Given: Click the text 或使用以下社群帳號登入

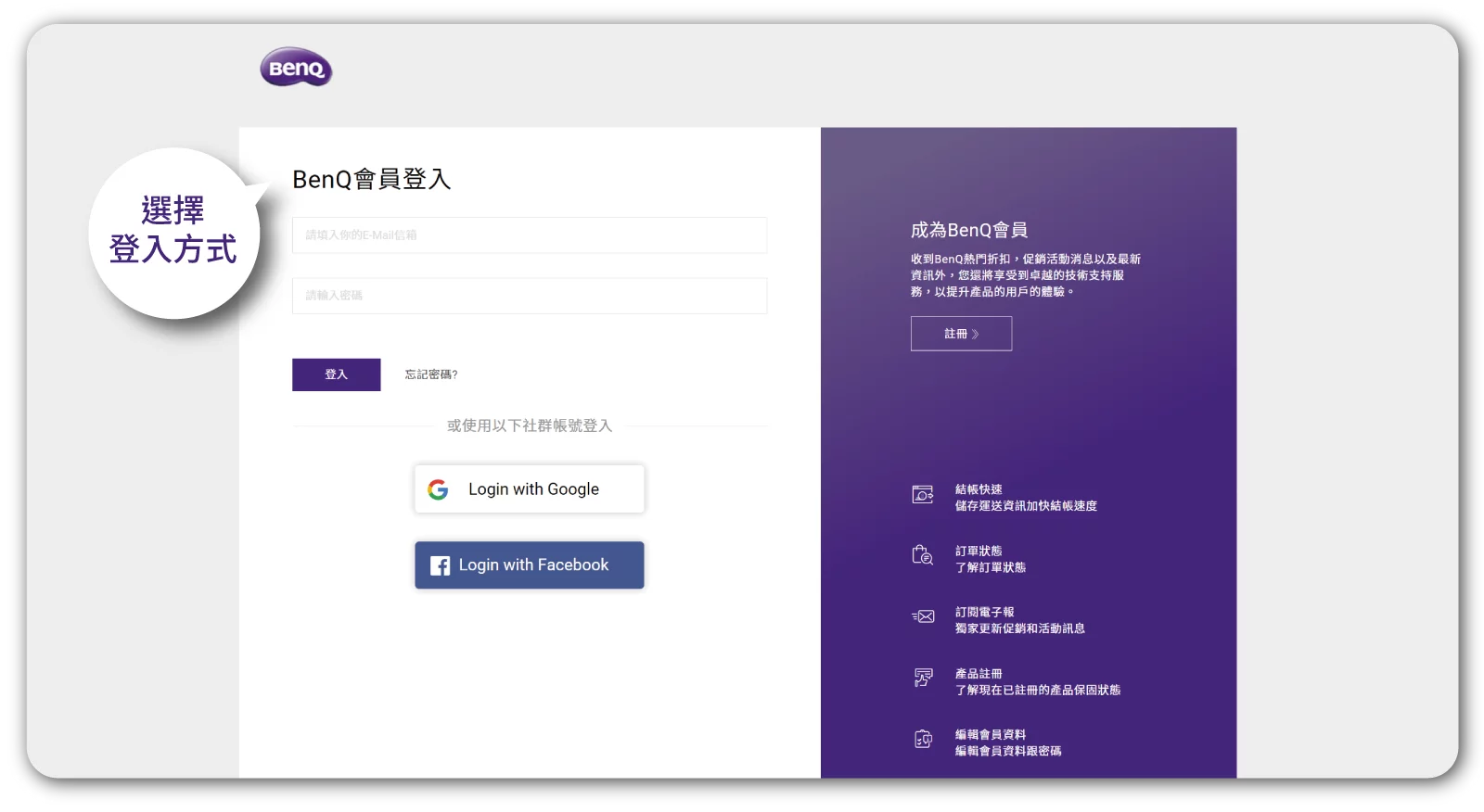Looking at the screenshot, I should point(530,425).
